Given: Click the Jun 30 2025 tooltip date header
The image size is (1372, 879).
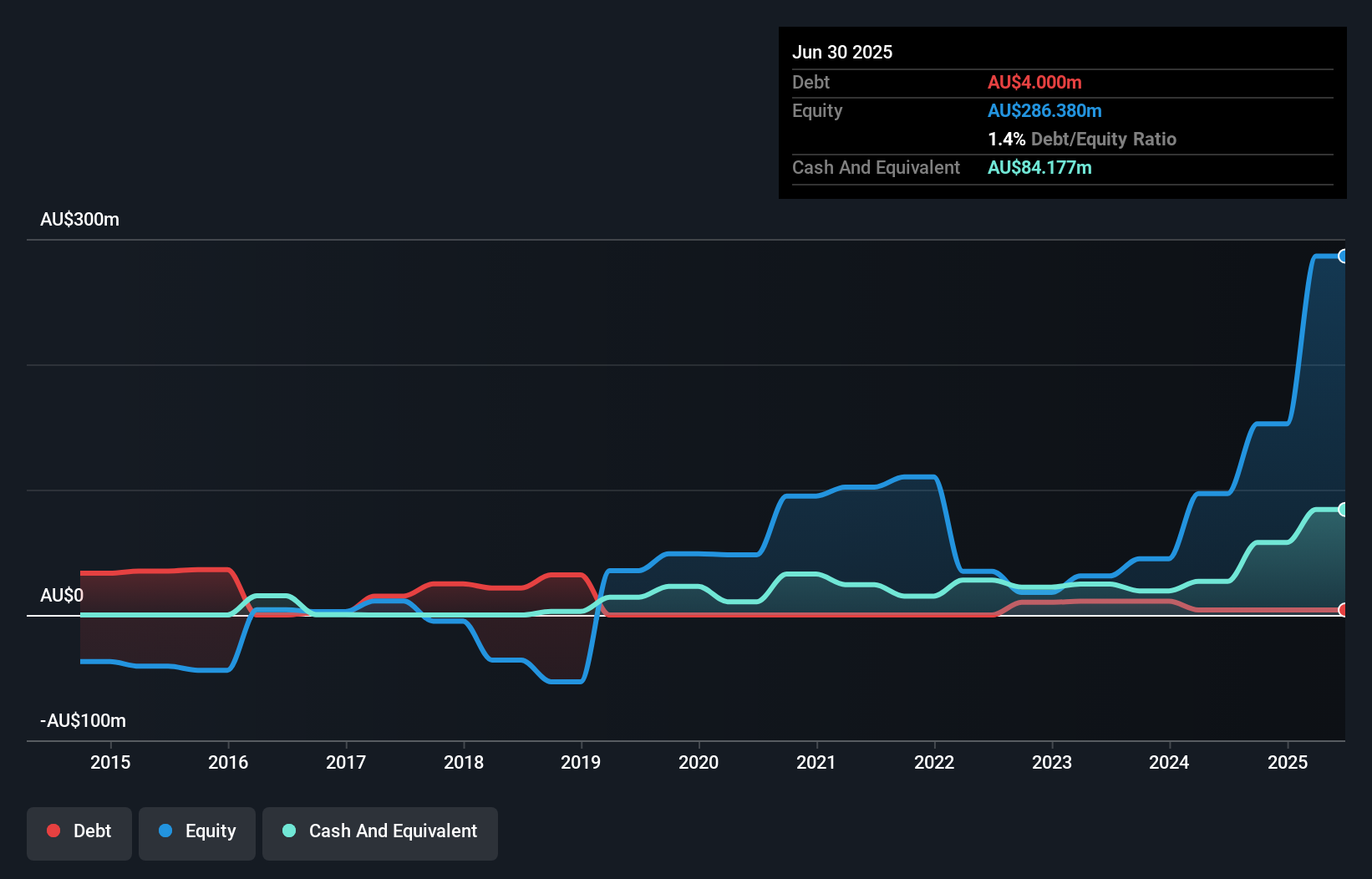Looking at the screenshot, I should [842, 53].
